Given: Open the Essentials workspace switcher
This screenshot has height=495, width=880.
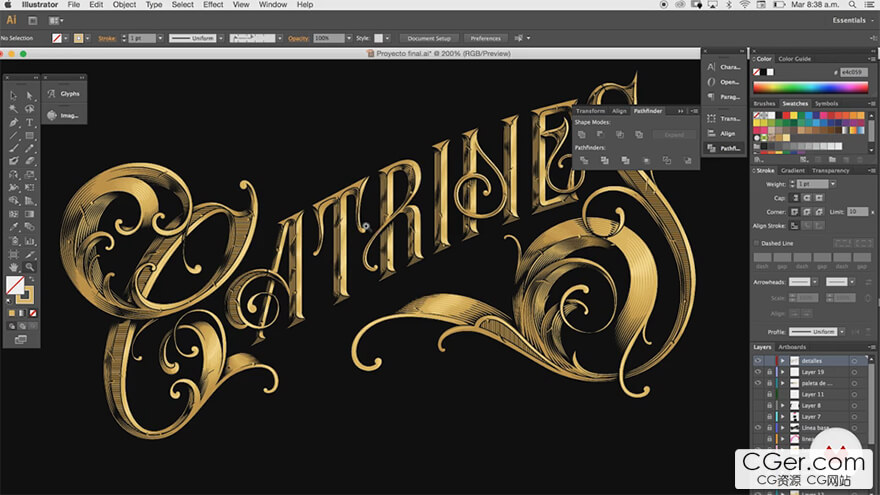Looking at the screenshot, I should [x=853, y=20].
